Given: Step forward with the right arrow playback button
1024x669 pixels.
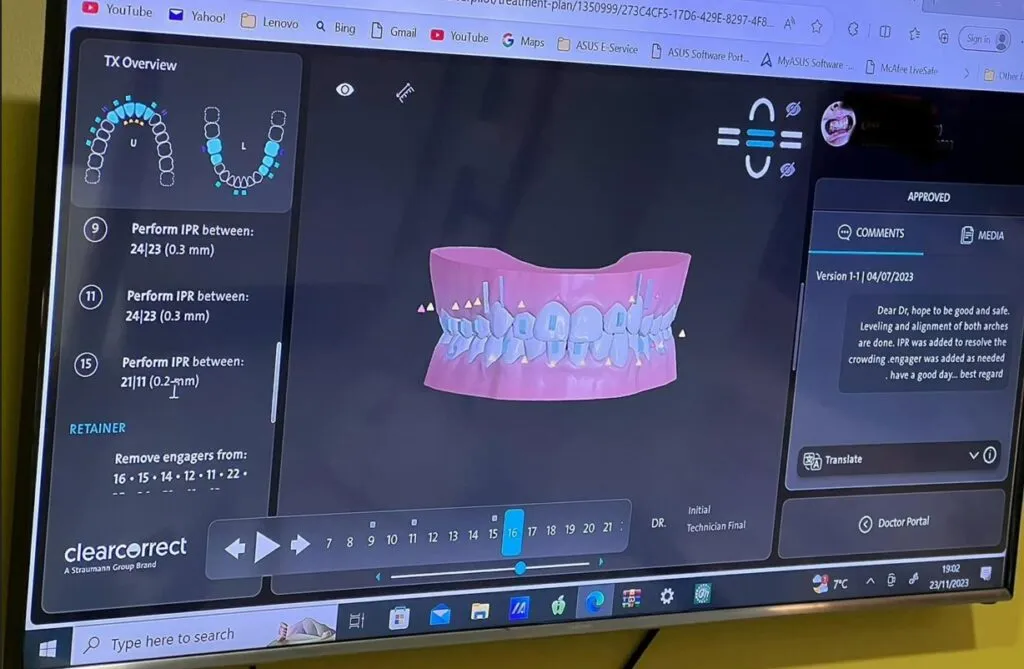Looking at the screenshot, I should tap(300, 544).
